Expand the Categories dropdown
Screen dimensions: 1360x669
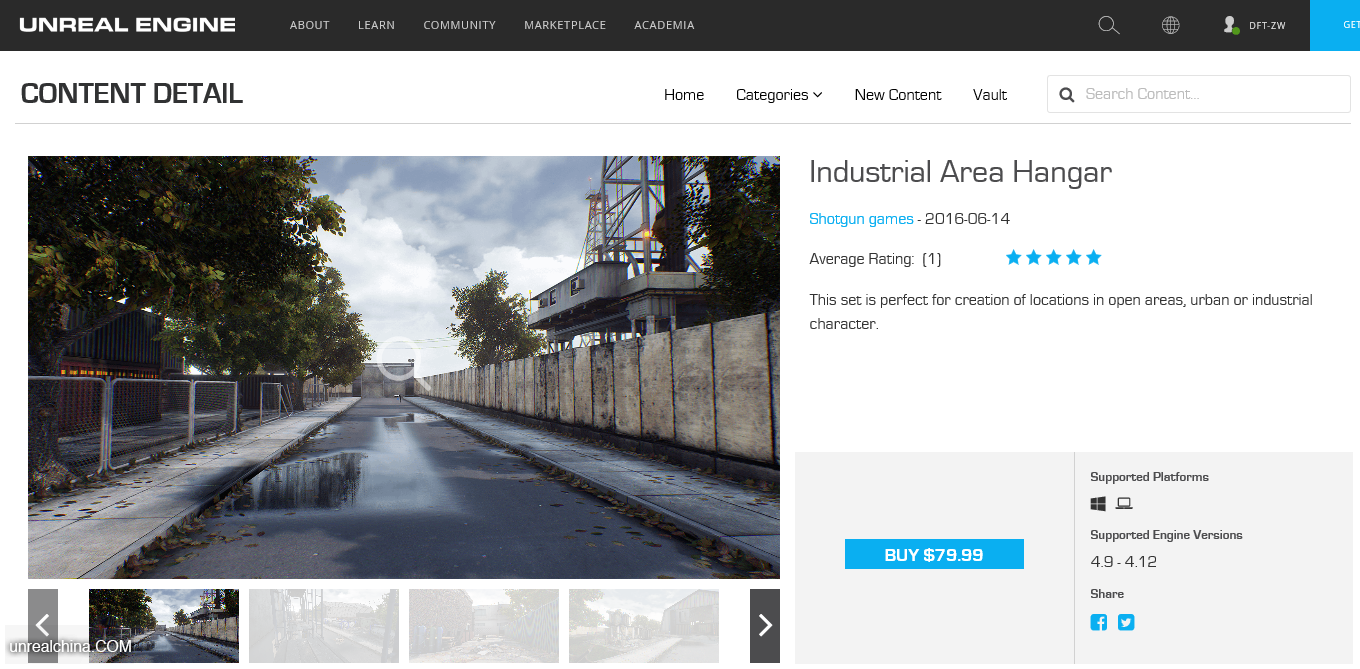[778, 95]
